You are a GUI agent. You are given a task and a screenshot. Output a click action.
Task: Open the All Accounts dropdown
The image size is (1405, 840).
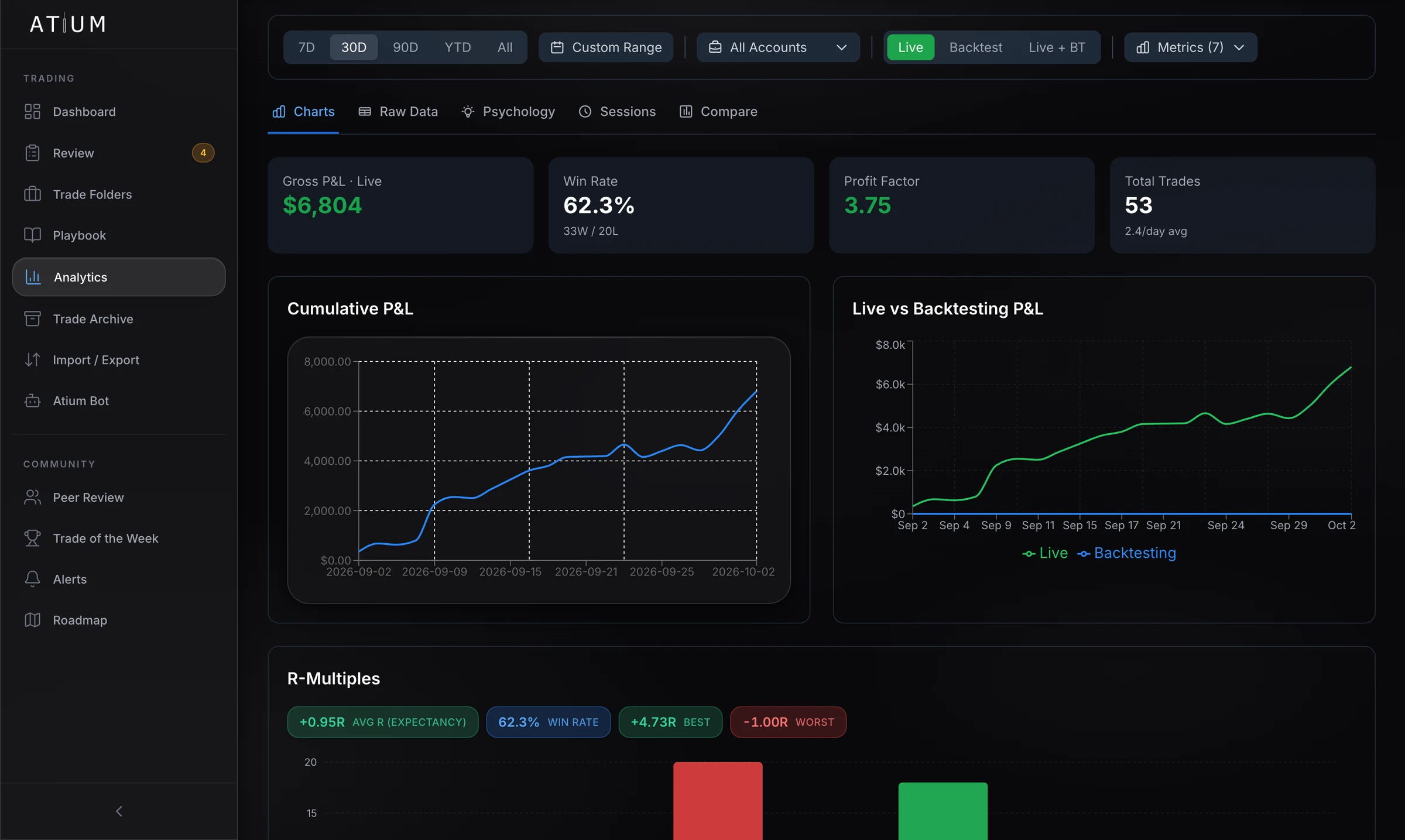[778, 47]
